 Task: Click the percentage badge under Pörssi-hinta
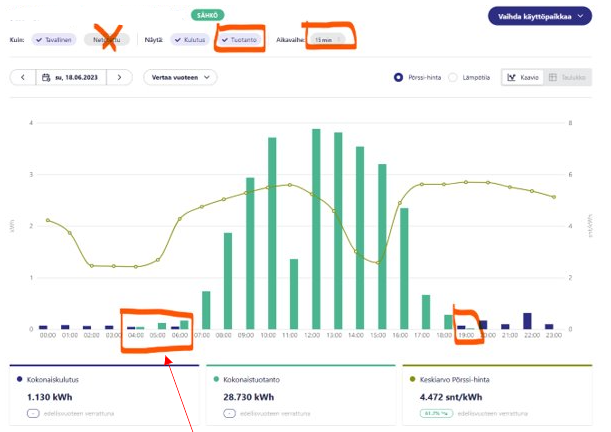[x=436, y=413]
